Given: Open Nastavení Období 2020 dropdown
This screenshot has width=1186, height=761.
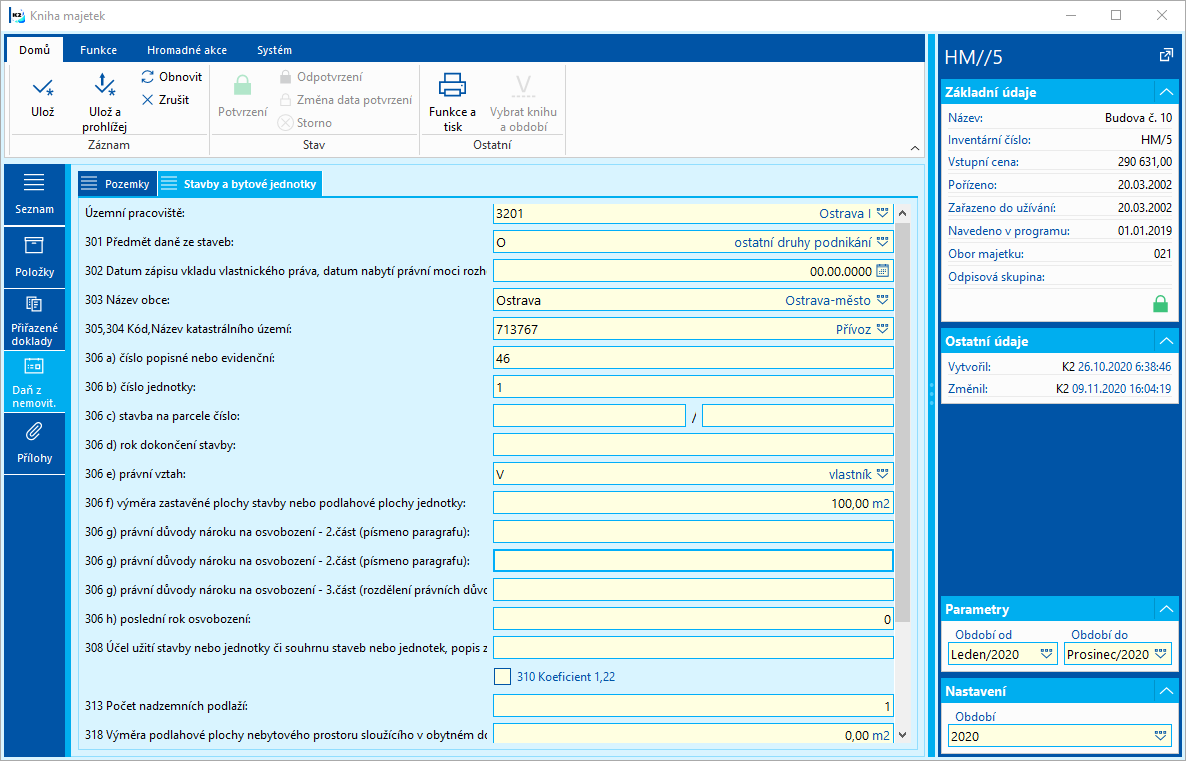Looking at the screenshot, I should pos(1161,735).
